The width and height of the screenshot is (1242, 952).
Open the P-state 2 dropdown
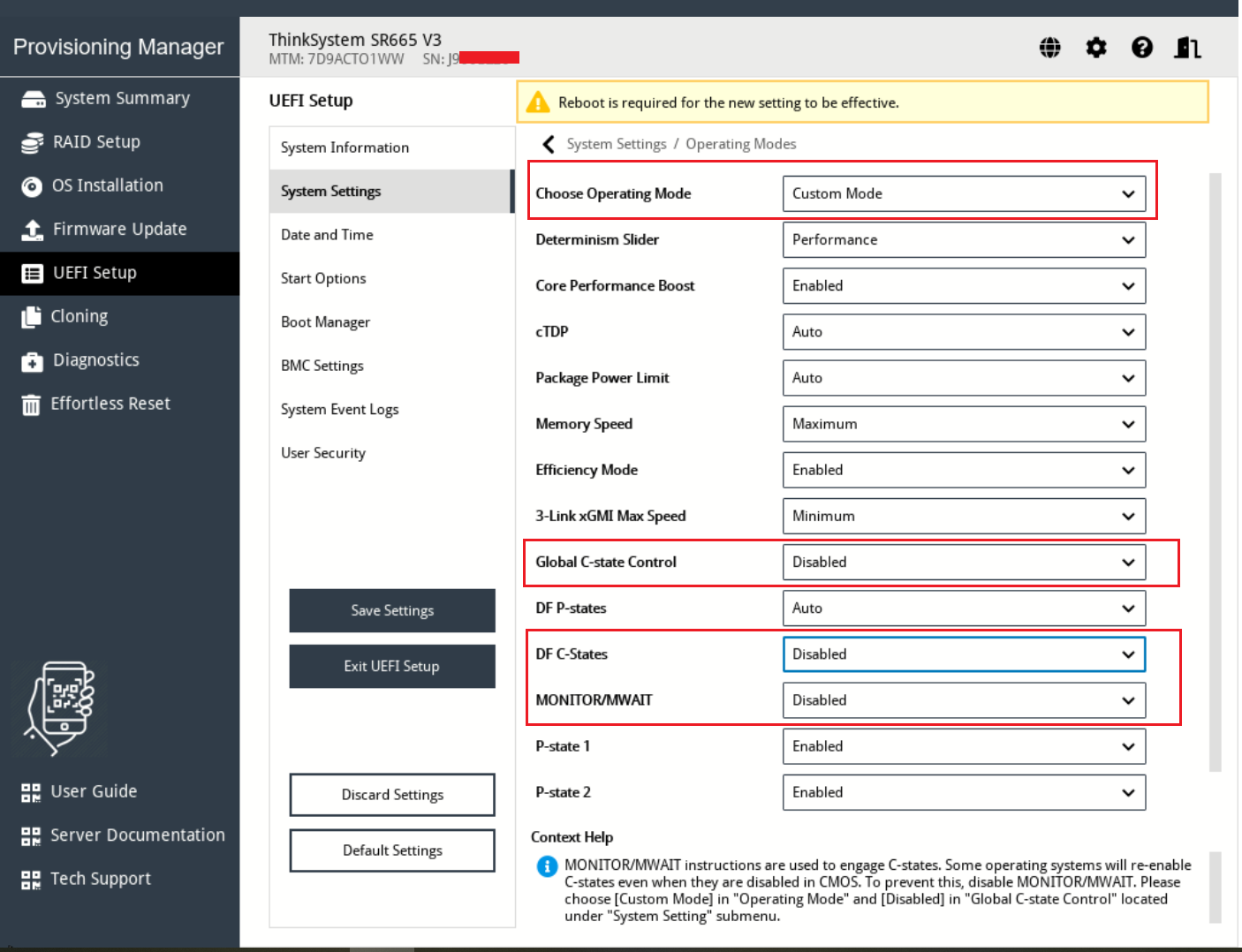click(964, 792)
